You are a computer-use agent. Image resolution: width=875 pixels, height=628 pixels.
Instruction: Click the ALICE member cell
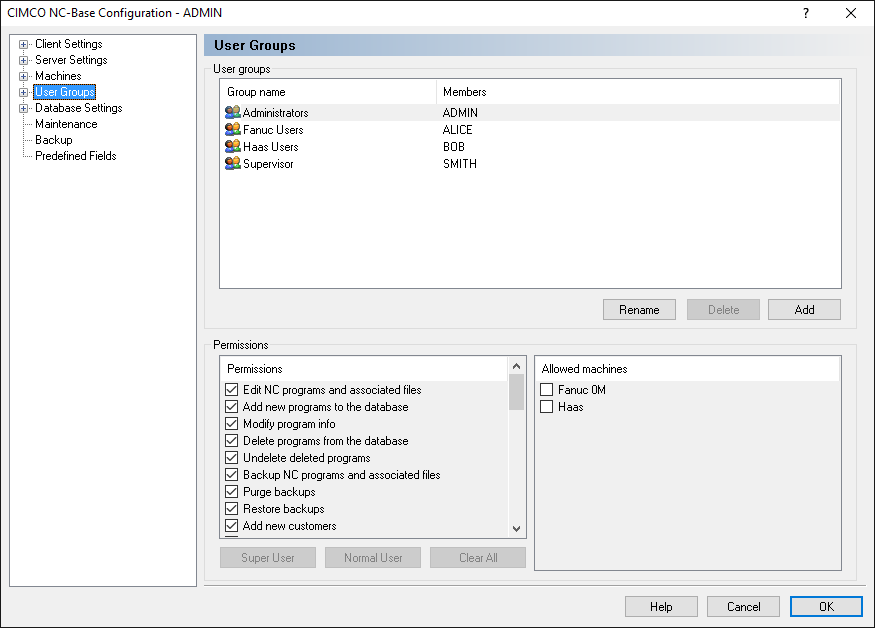click(458, 130)
